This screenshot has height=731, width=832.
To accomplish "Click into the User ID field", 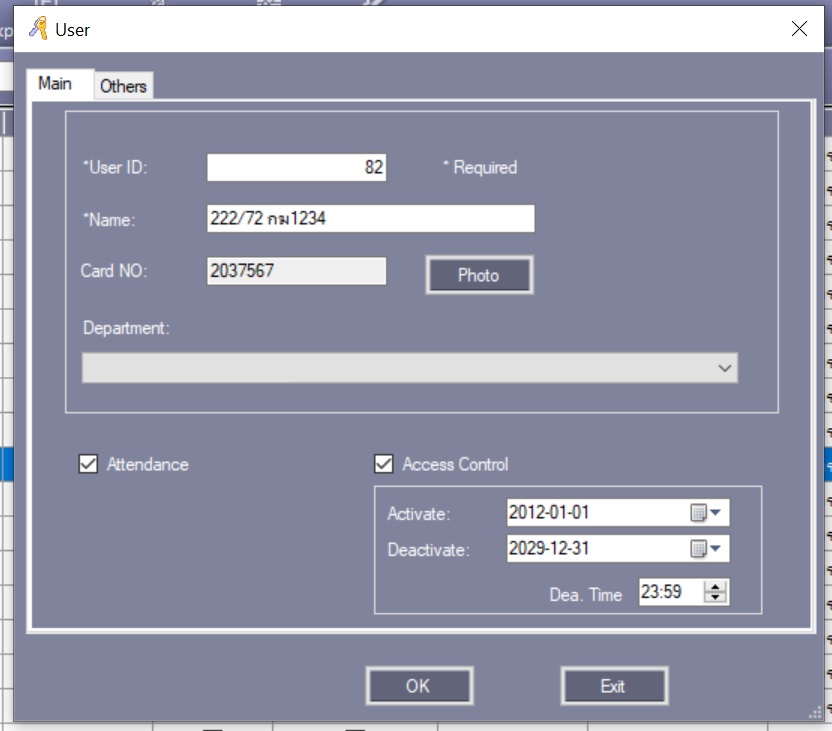I will pyautogui.click(x=296, y=168).
